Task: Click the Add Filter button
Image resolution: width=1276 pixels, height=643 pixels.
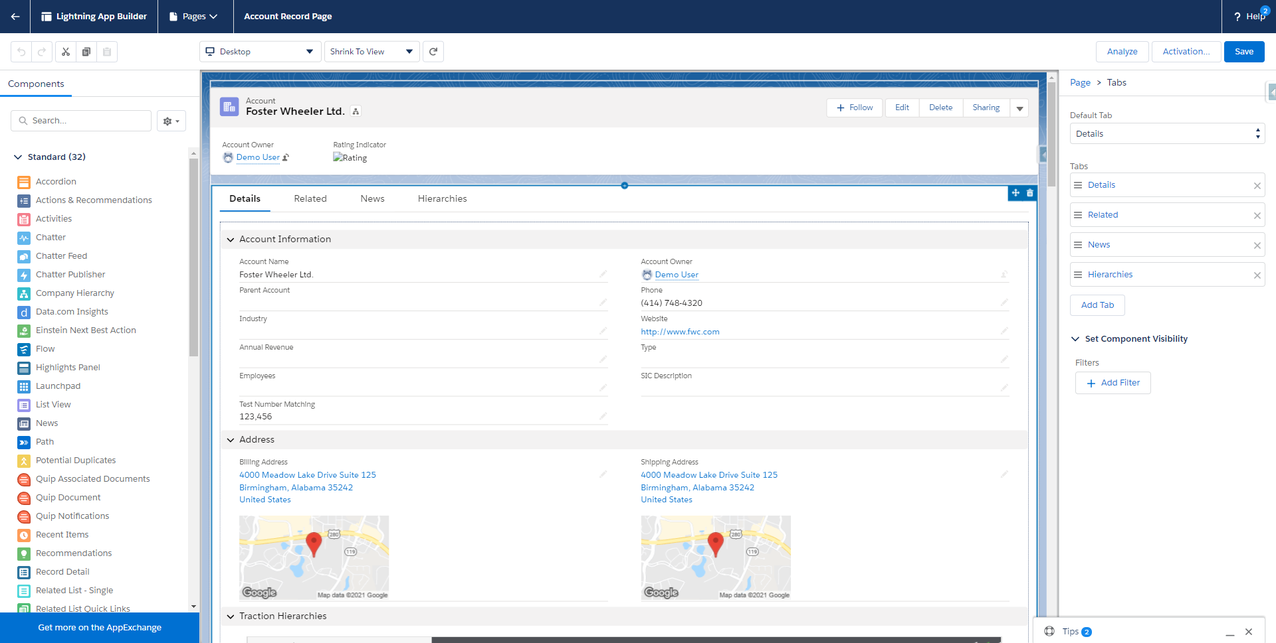Action: [1113, 383]
